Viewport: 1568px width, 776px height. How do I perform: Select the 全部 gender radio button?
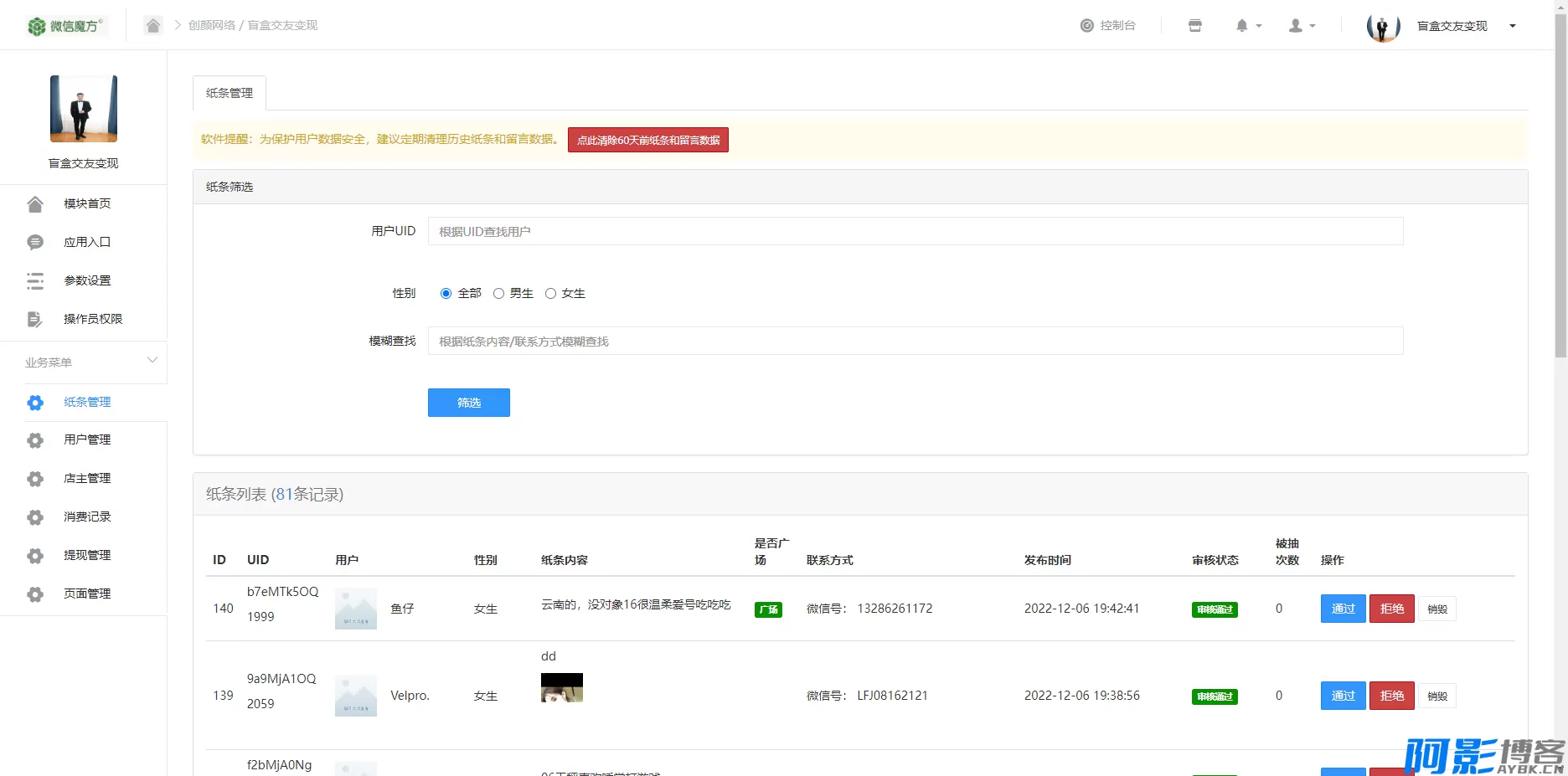pyautogui.click(x=446, y=293)
